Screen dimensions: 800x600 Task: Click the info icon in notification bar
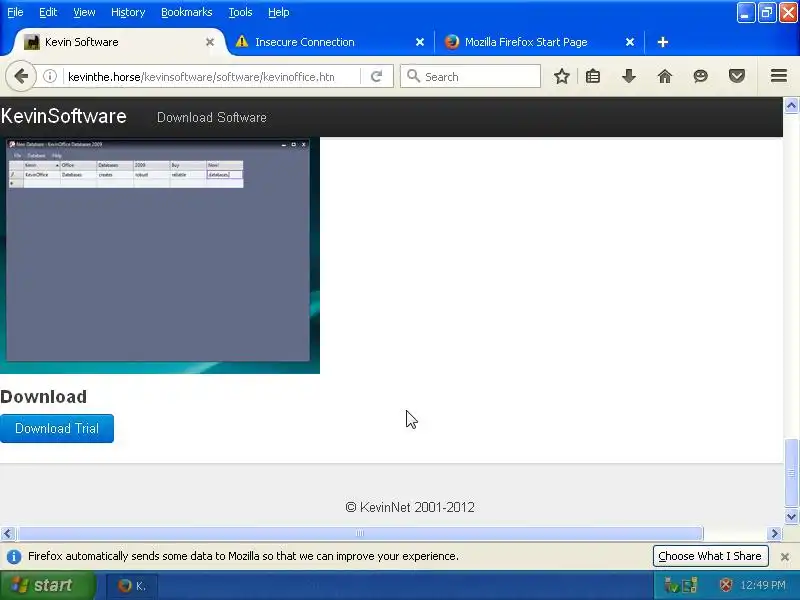[14, 557]
